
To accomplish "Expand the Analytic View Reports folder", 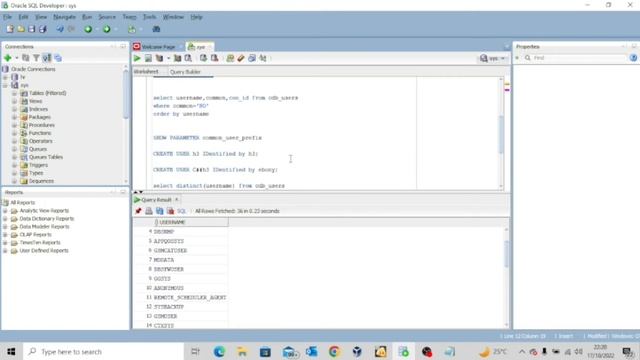I will point(5,211).
